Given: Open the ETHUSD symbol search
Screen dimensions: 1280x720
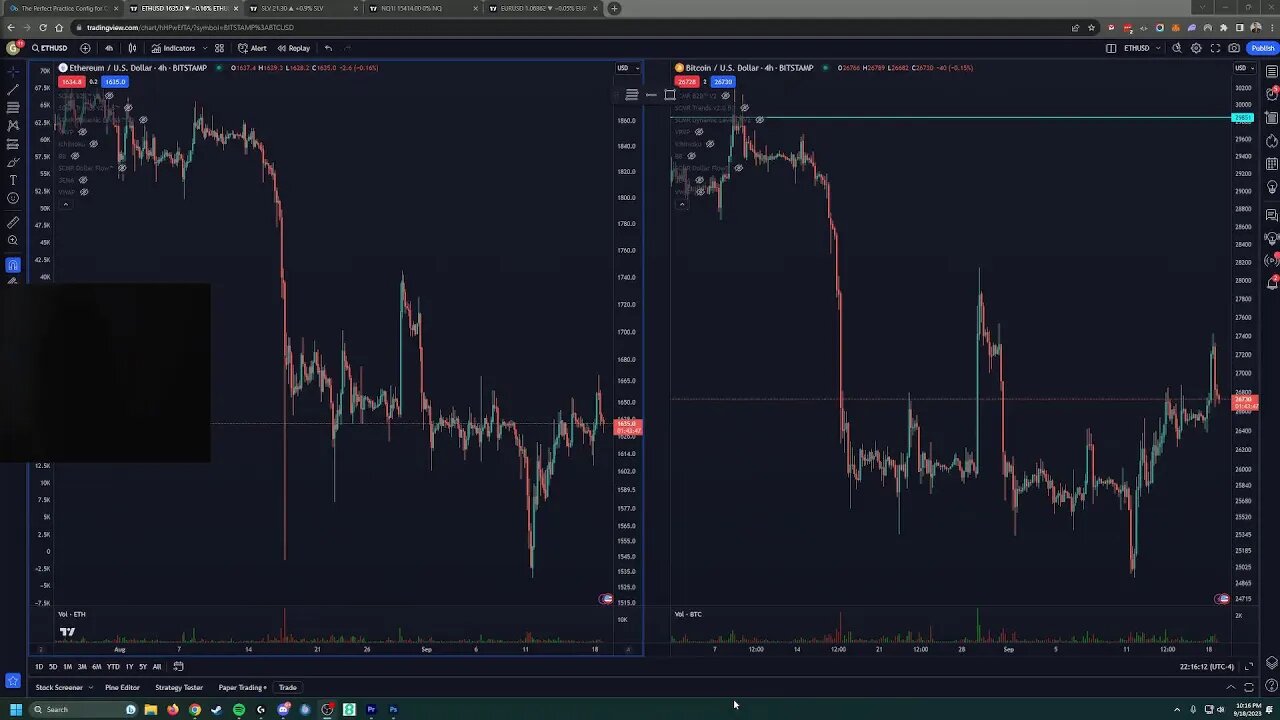Looking at the screenshot, I should click(x=49, y=48).
